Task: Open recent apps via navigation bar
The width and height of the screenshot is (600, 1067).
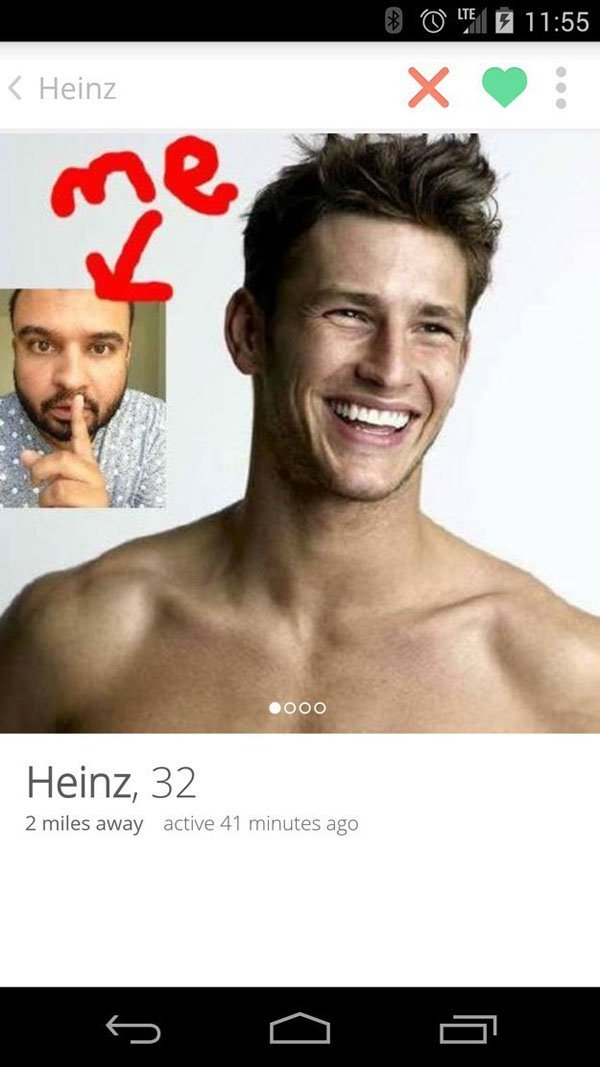Action: pos(467,1028)
